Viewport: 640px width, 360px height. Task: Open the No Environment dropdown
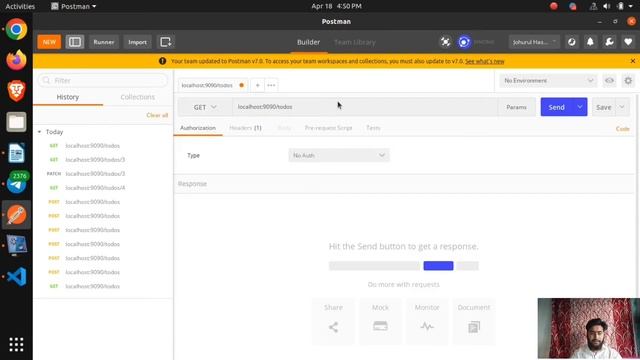(x=548, y=81)
